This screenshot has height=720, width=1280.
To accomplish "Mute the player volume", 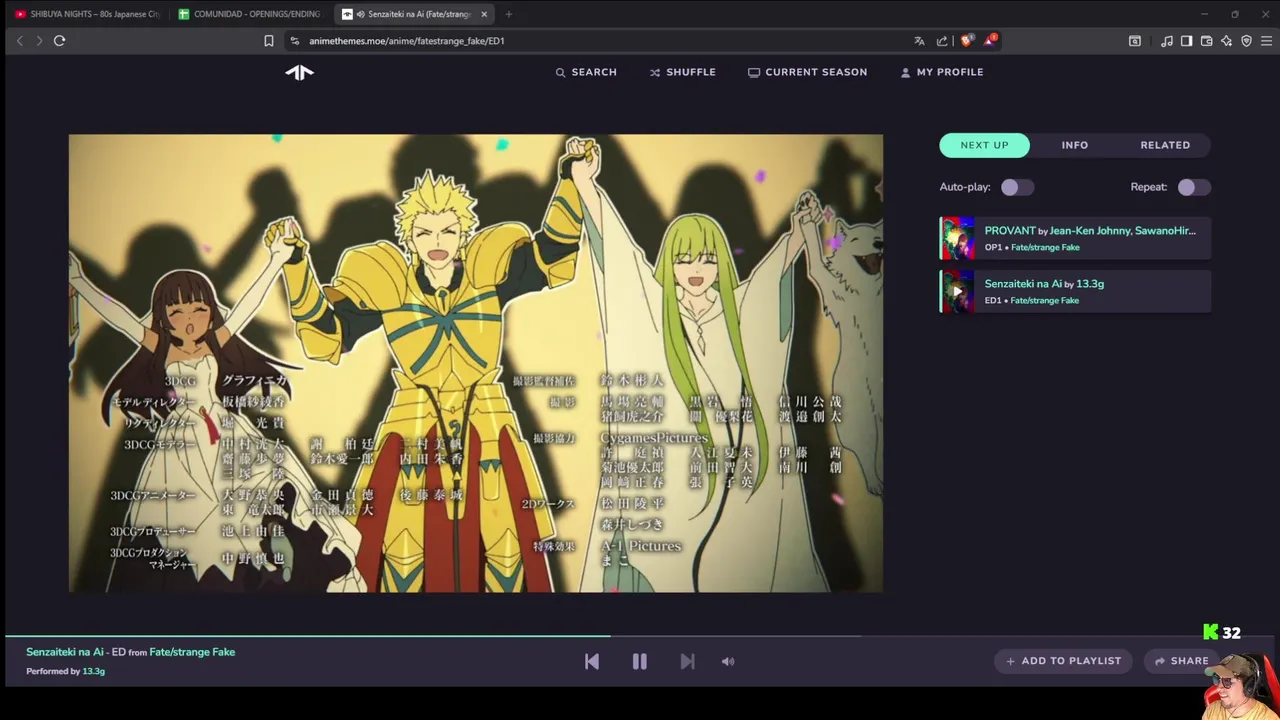I will [x=728, y=661].
